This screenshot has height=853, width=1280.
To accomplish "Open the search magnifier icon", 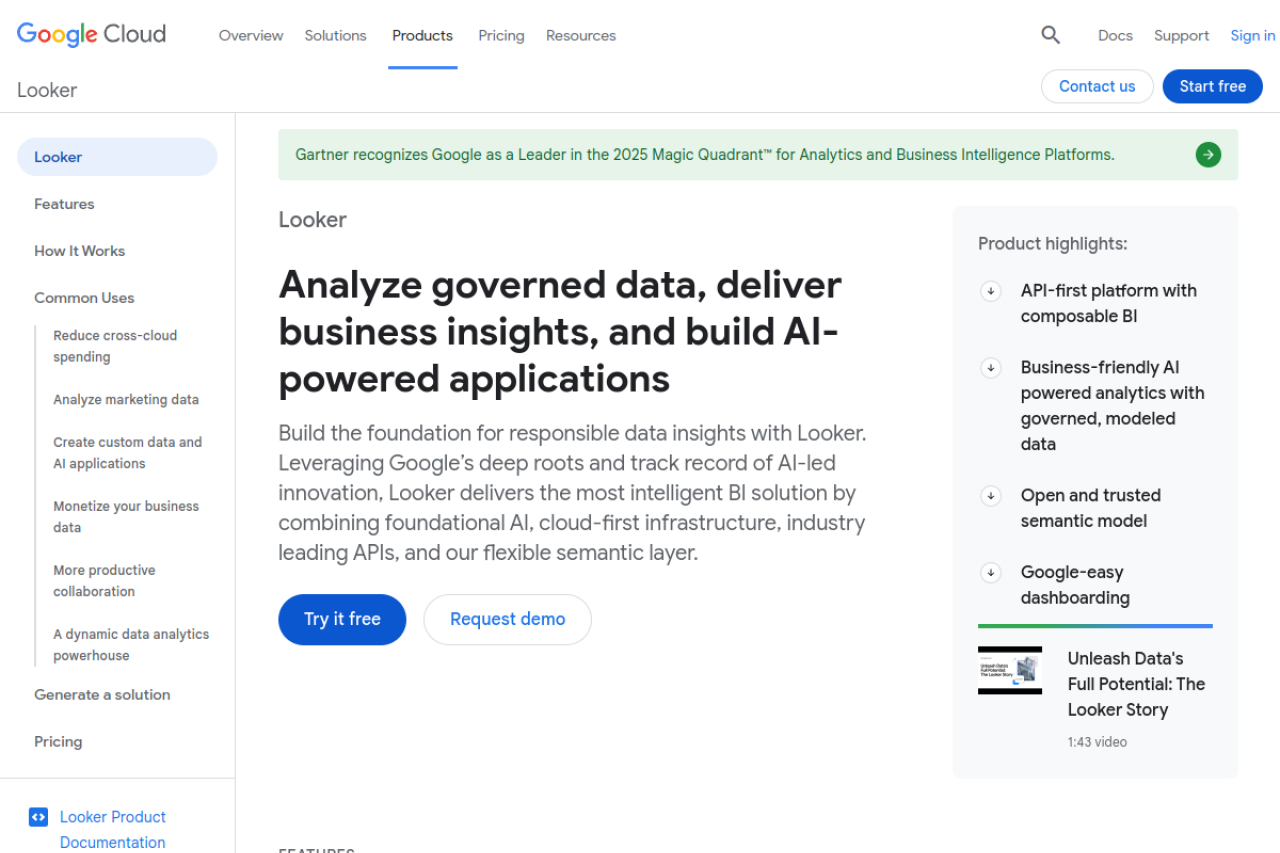I will coord(1050,35).
